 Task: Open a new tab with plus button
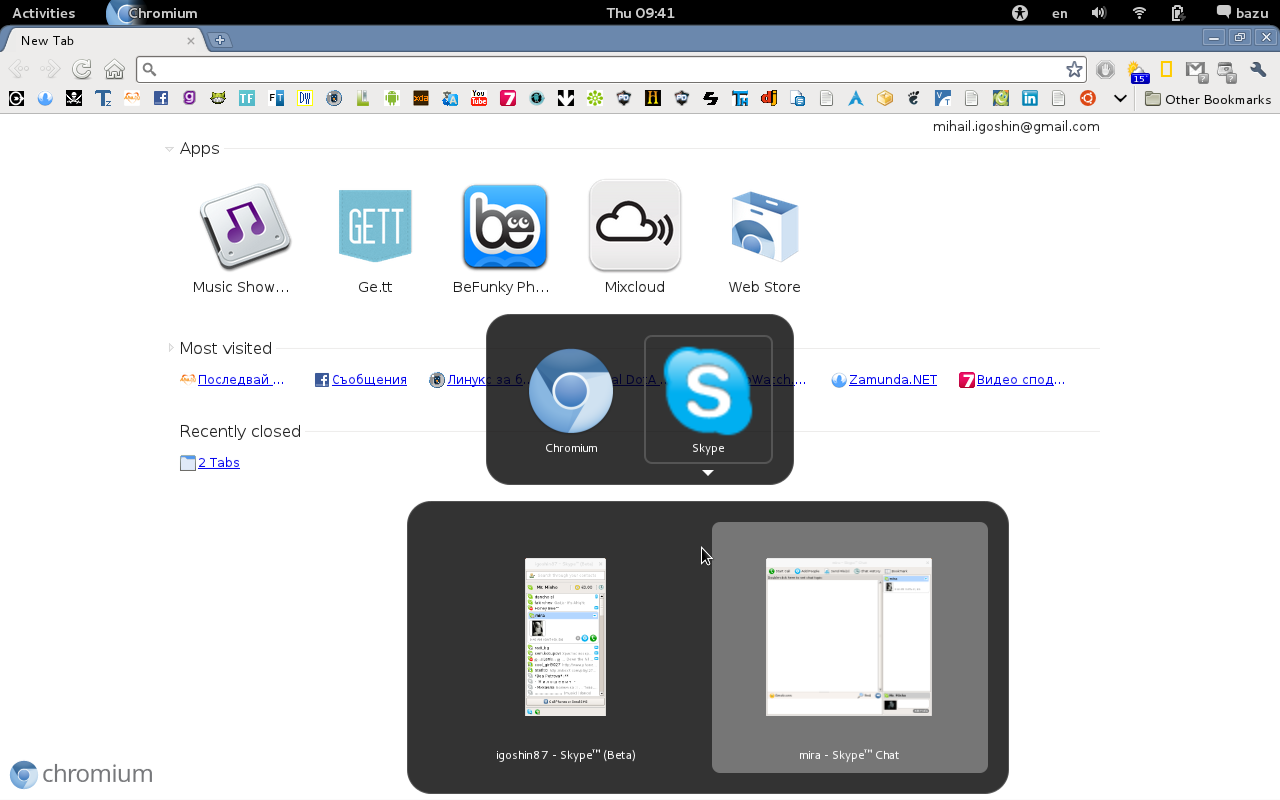pos(220,40)
